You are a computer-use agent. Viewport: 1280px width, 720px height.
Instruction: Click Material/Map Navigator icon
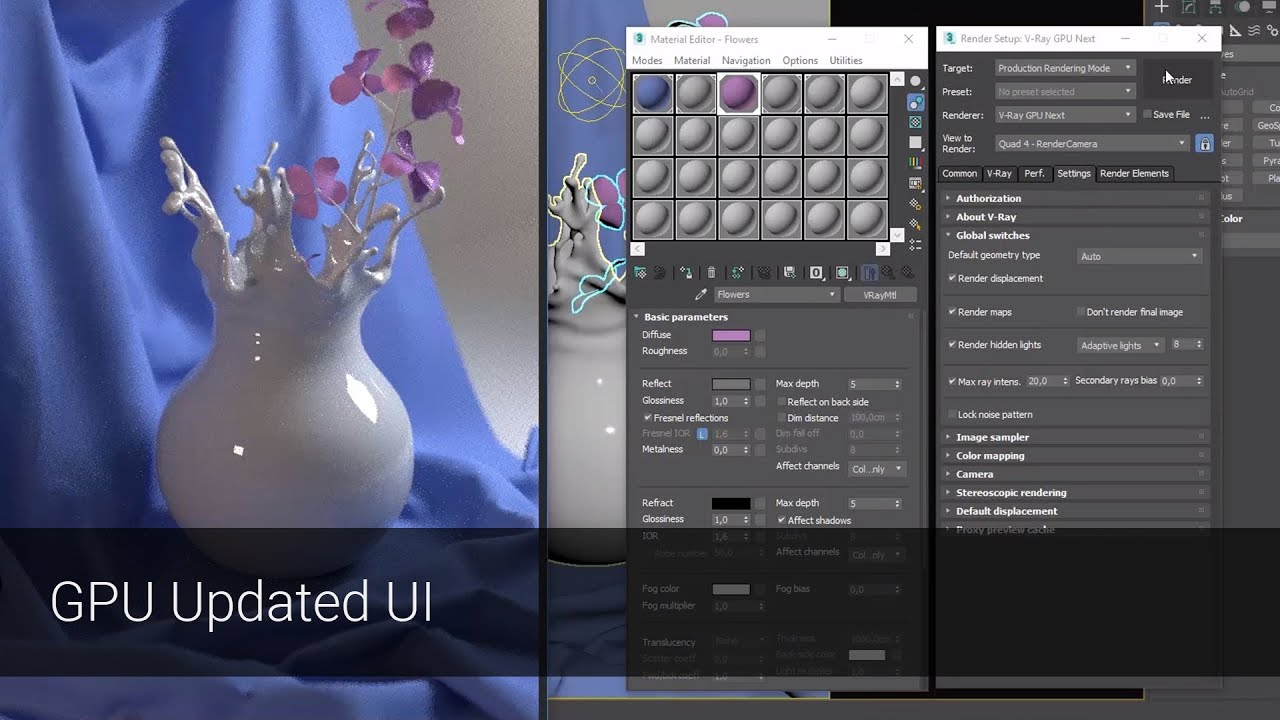pos(915,243)
